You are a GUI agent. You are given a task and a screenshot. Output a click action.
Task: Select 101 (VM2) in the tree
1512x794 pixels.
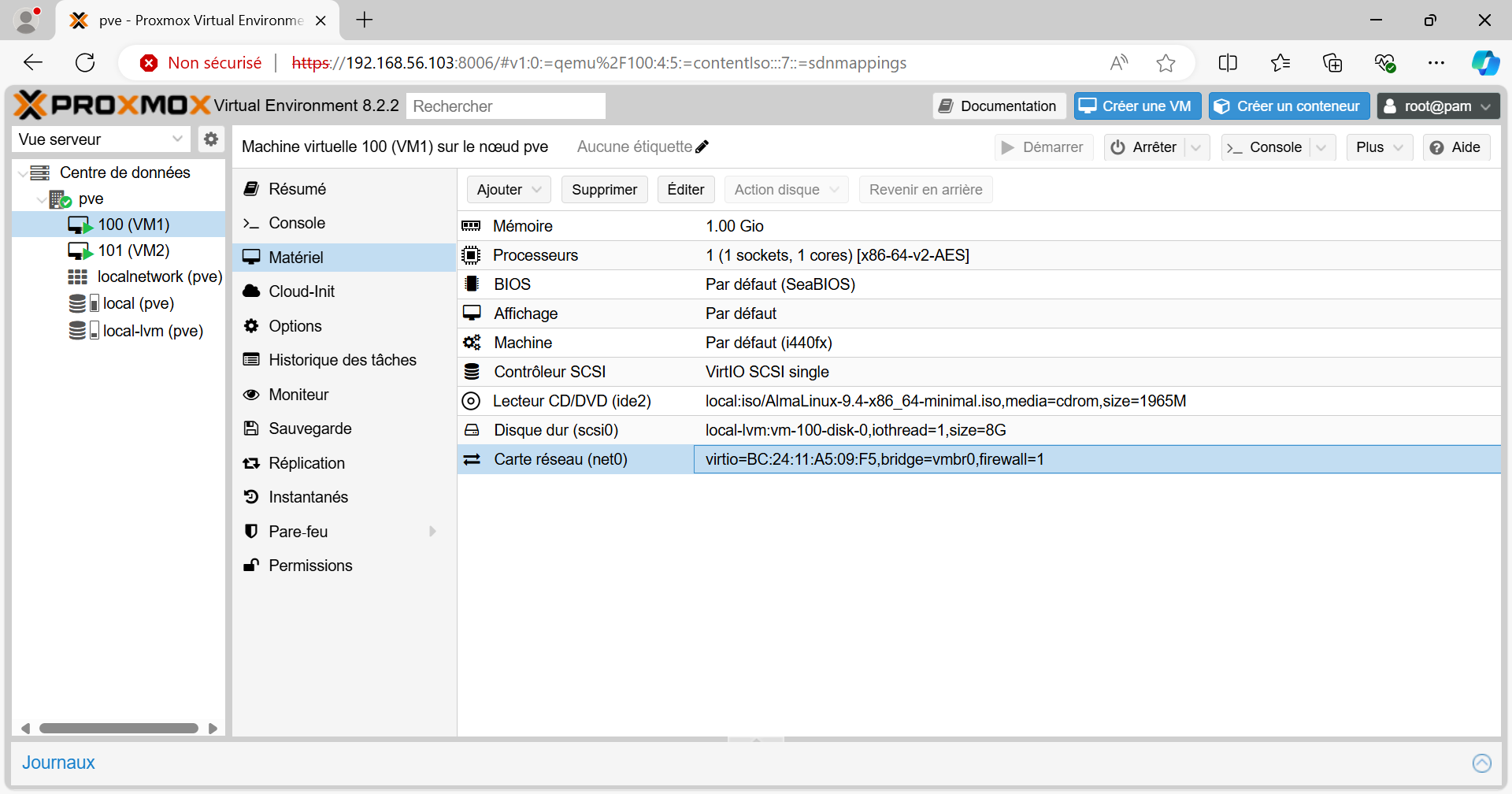pos(119,250)
